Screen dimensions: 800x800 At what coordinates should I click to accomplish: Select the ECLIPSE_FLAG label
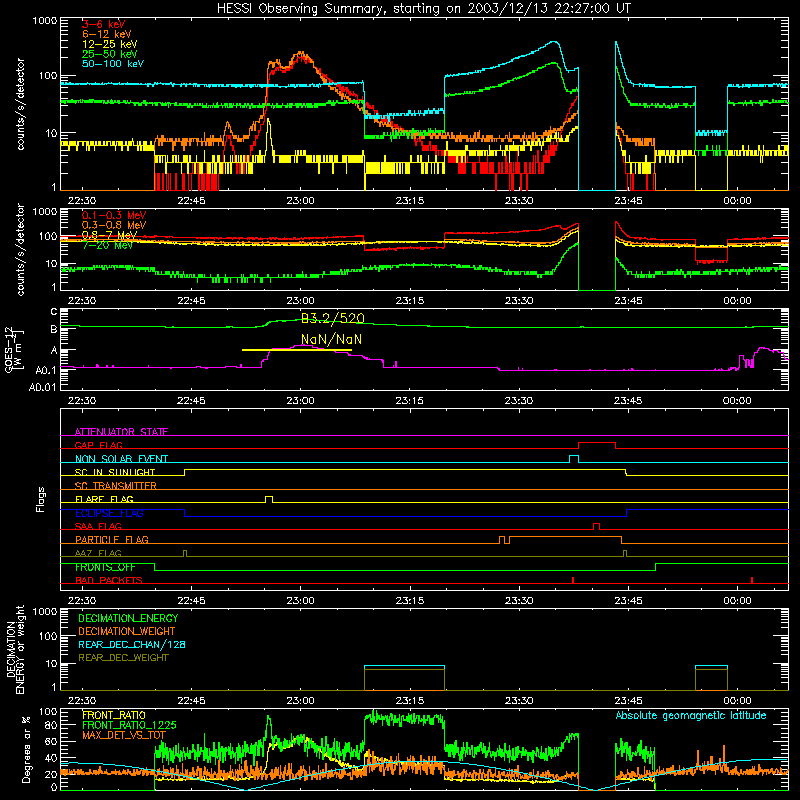pos(109,513)
